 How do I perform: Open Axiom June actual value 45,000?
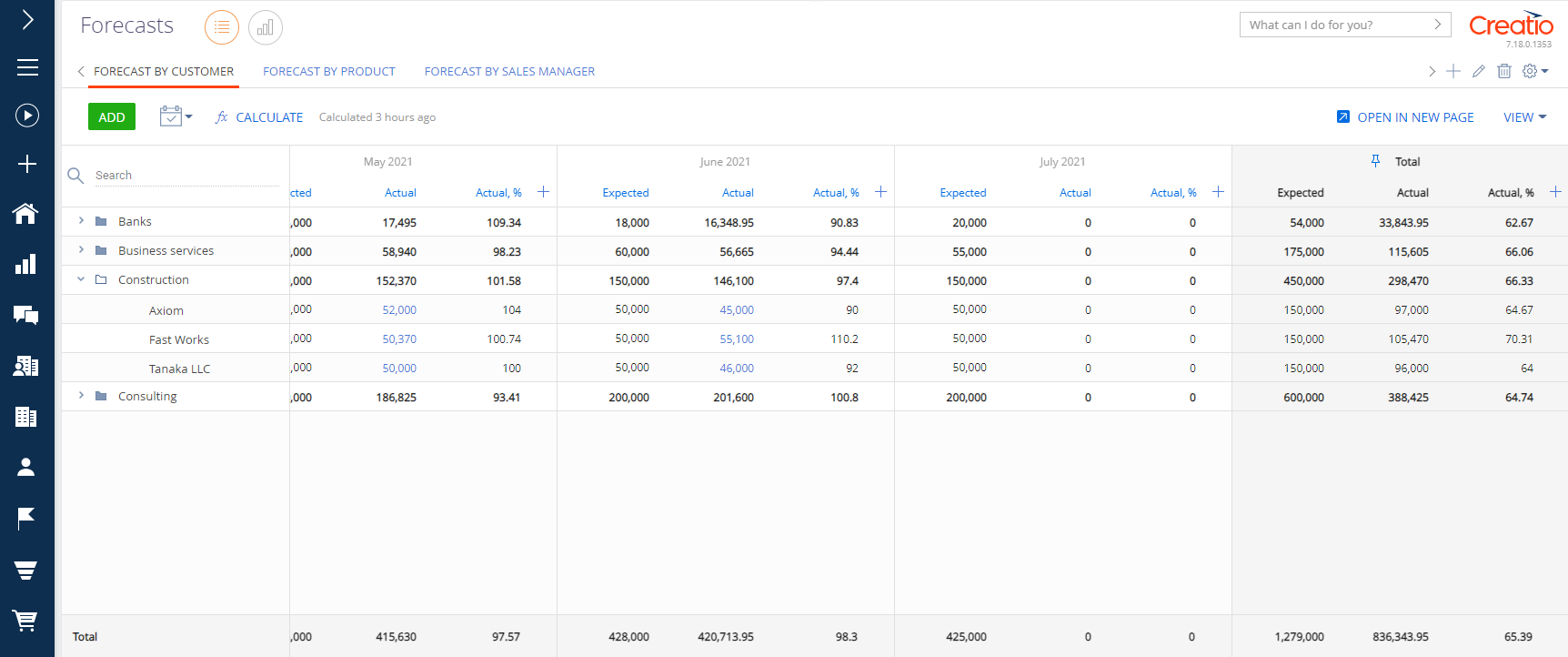pos(737,310)
